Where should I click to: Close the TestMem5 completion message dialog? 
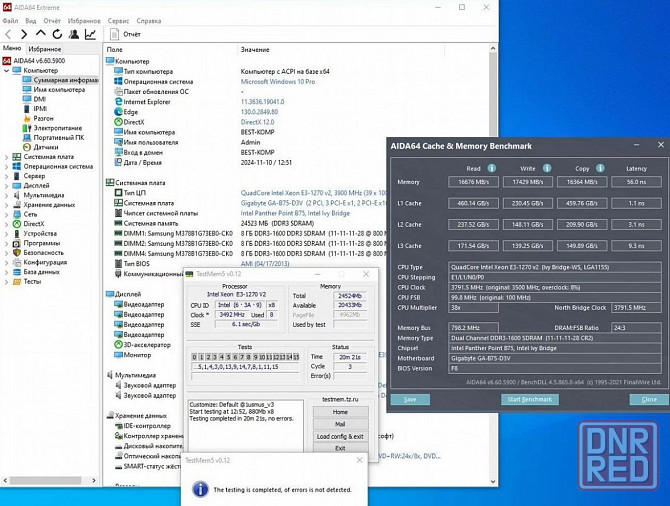[x=359, y=460]
